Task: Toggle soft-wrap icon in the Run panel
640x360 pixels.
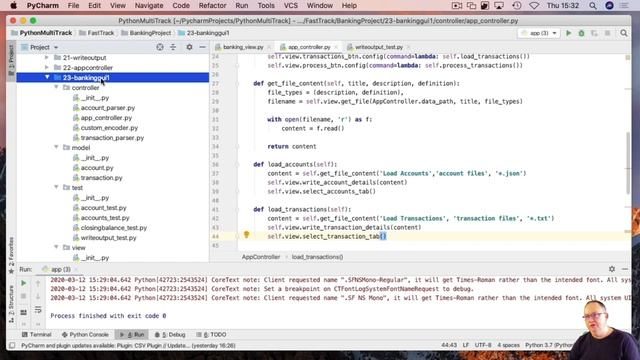Action: (38, 310)
